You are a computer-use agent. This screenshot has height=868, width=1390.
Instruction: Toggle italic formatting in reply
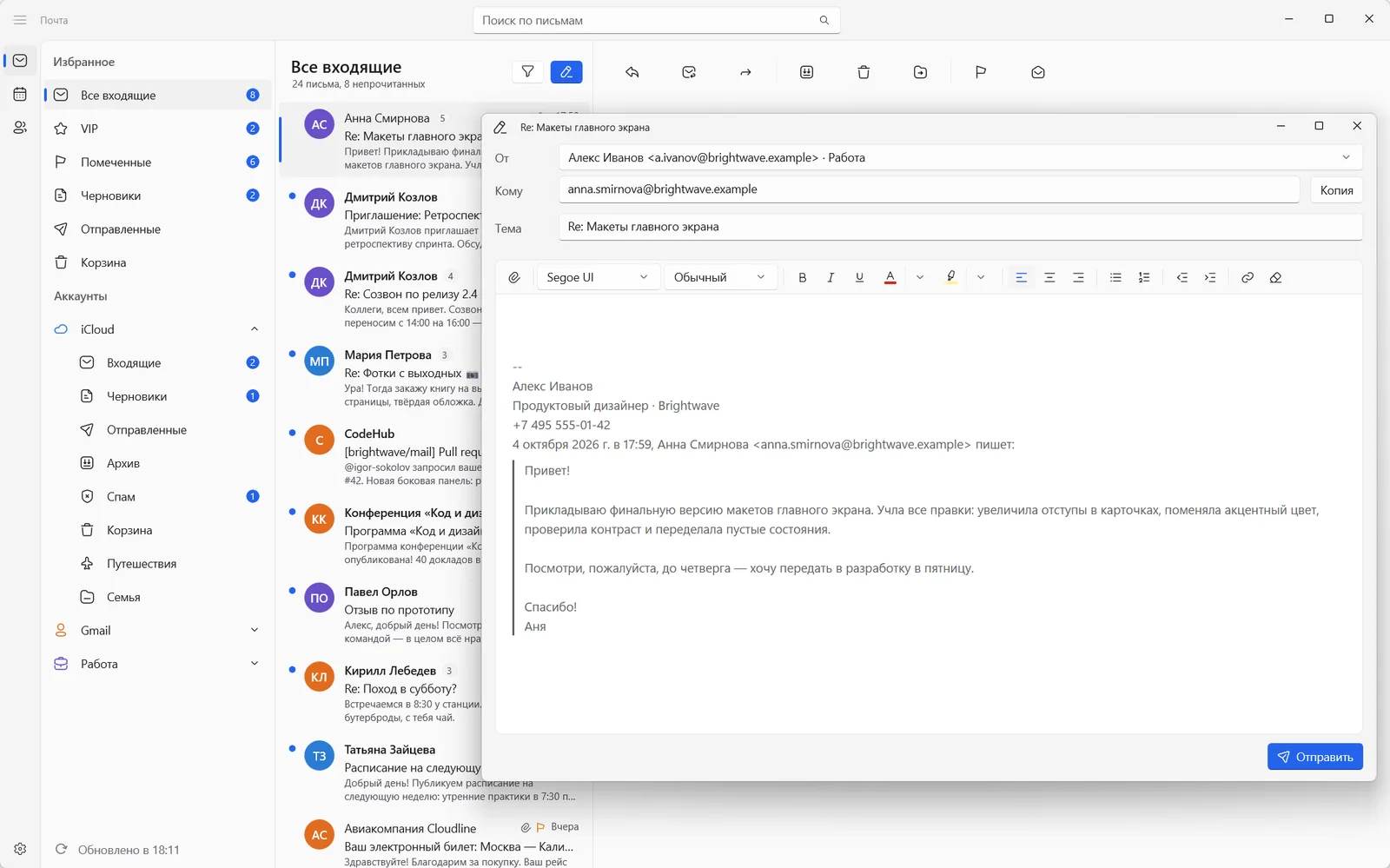tap(831, 277)
